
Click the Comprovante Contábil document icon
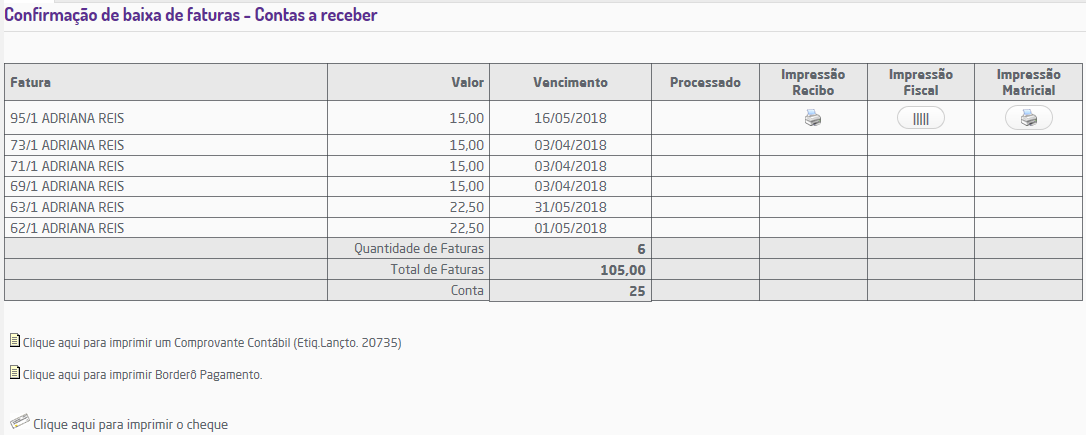click(x=15, y=341)
